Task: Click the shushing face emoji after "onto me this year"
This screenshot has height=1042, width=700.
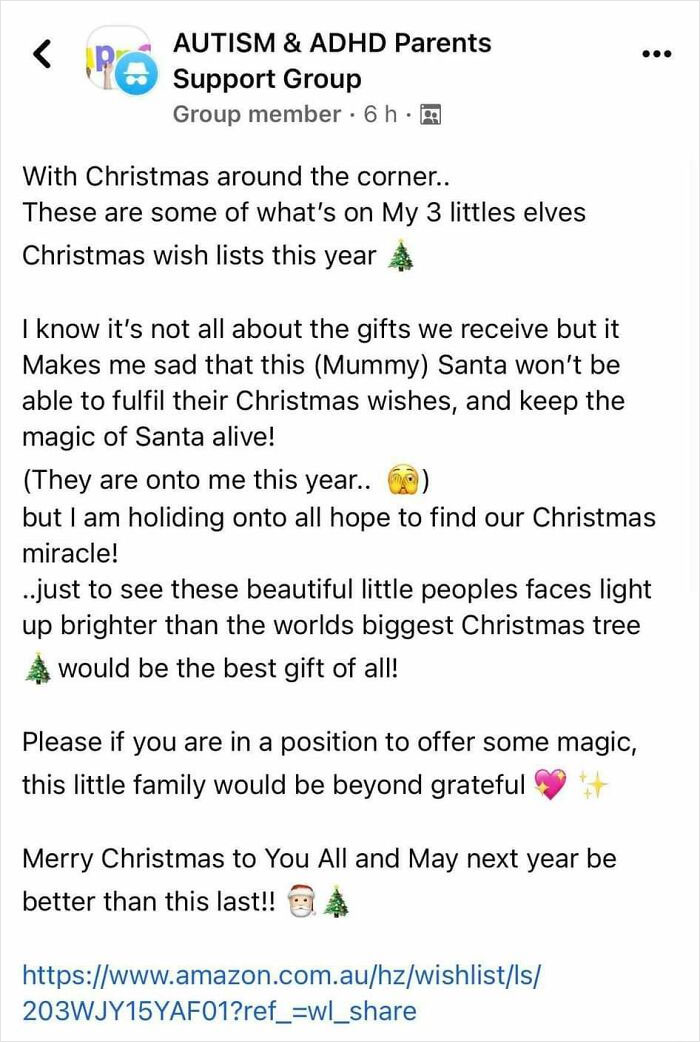Action: click(x=404, y=479)
